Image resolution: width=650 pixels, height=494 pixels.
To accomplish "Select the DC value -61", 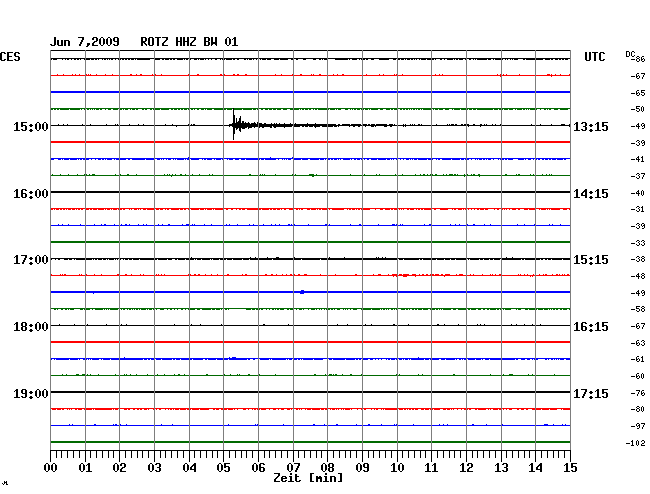I will click(638, 359).
